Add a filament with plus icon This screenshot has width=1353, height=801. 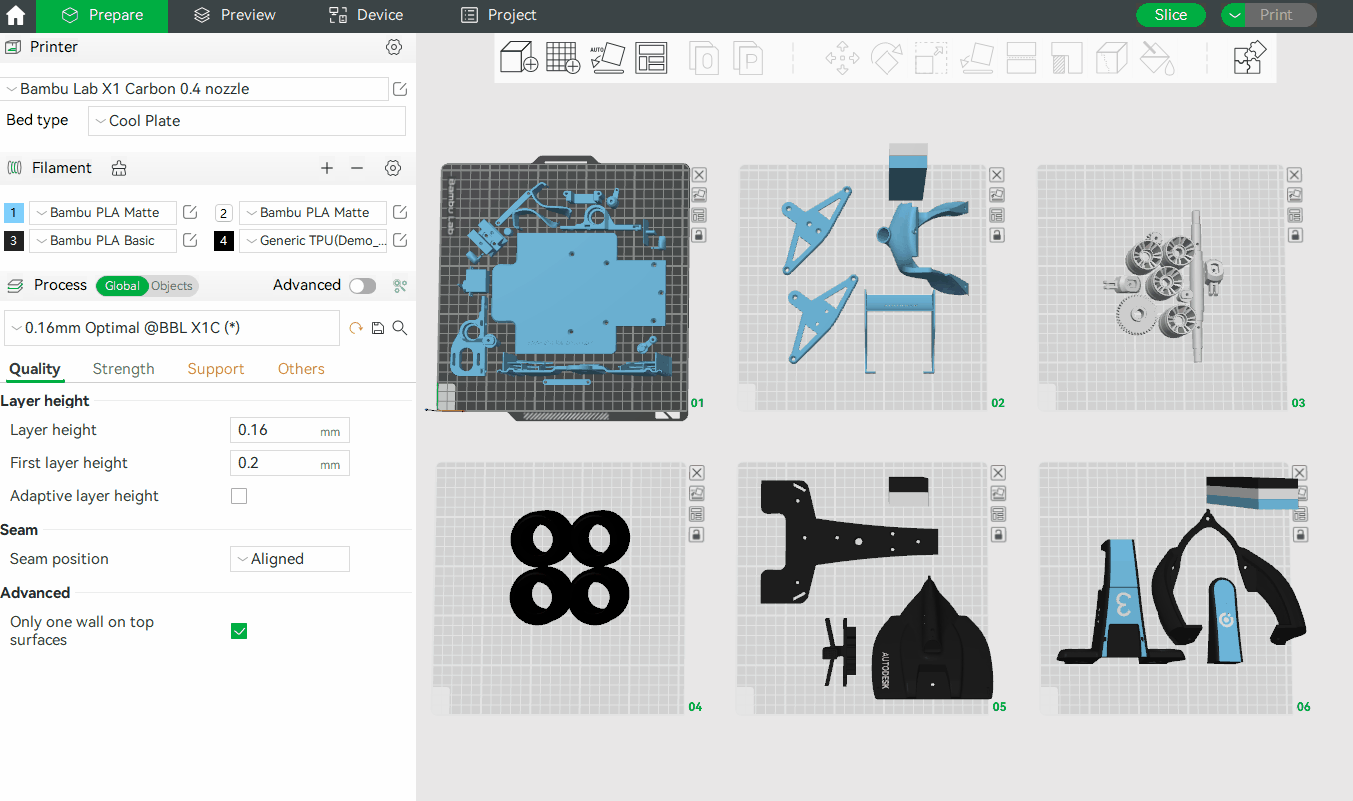327,168
